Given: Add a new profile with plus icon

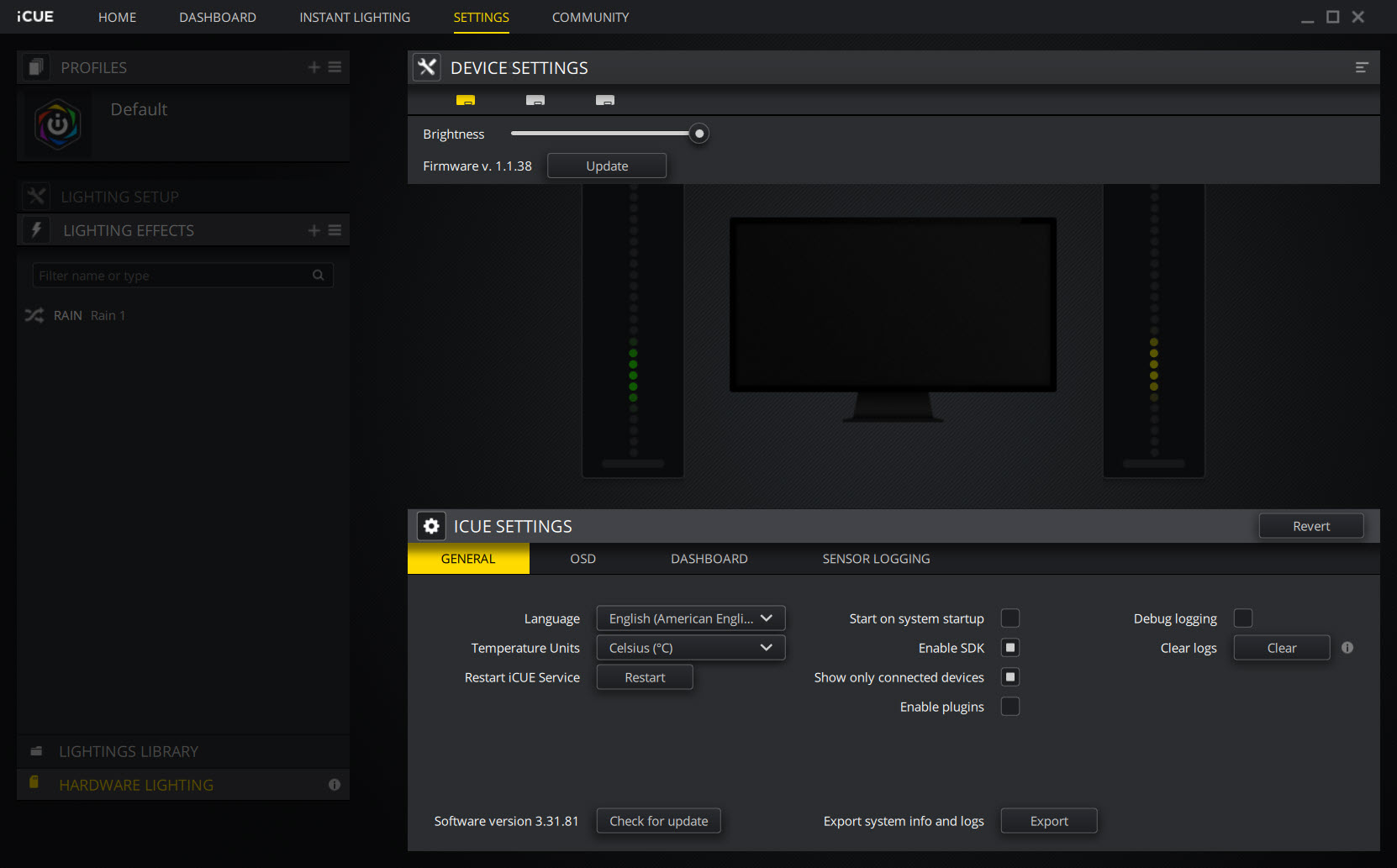Looking at the screenshot, I should click(314, 67).
